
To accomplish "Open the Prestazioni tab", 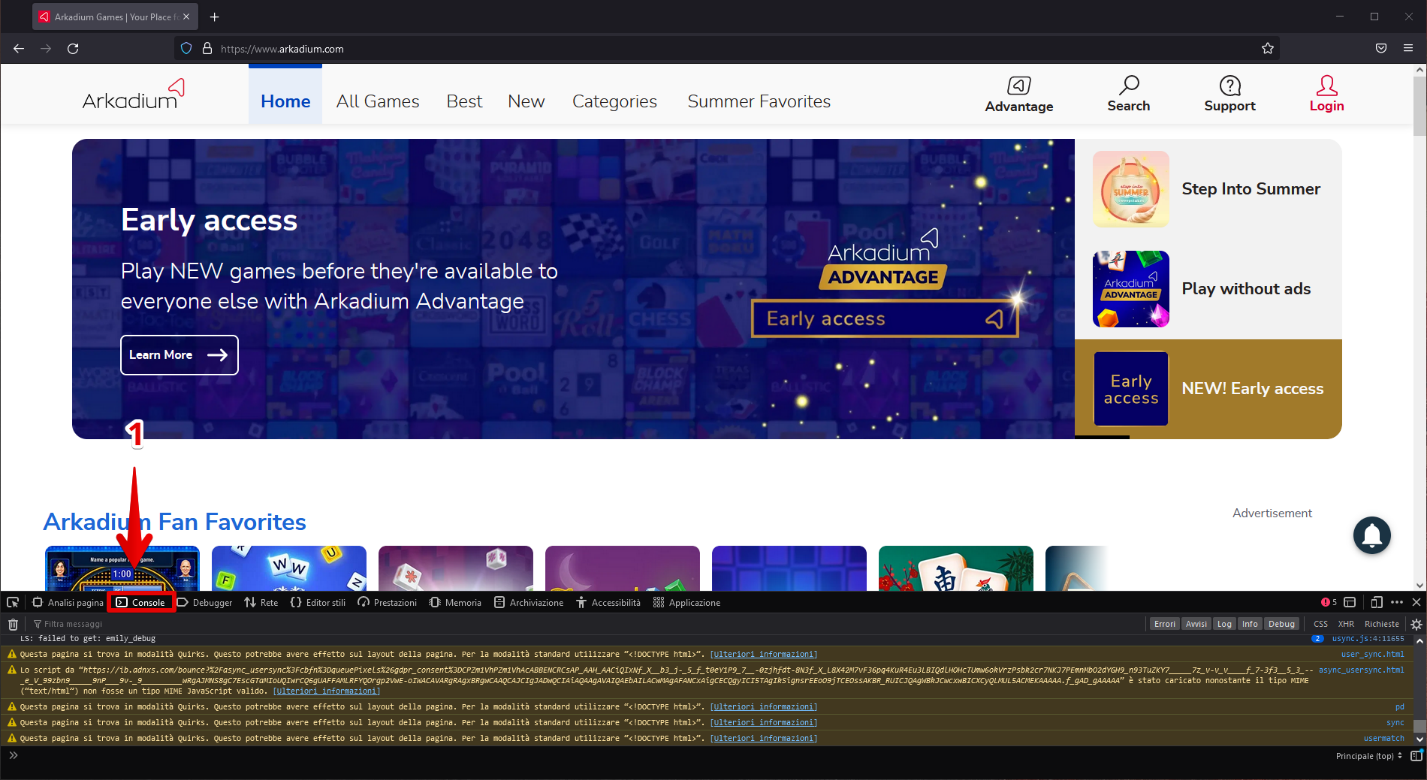I will point(387,603).
